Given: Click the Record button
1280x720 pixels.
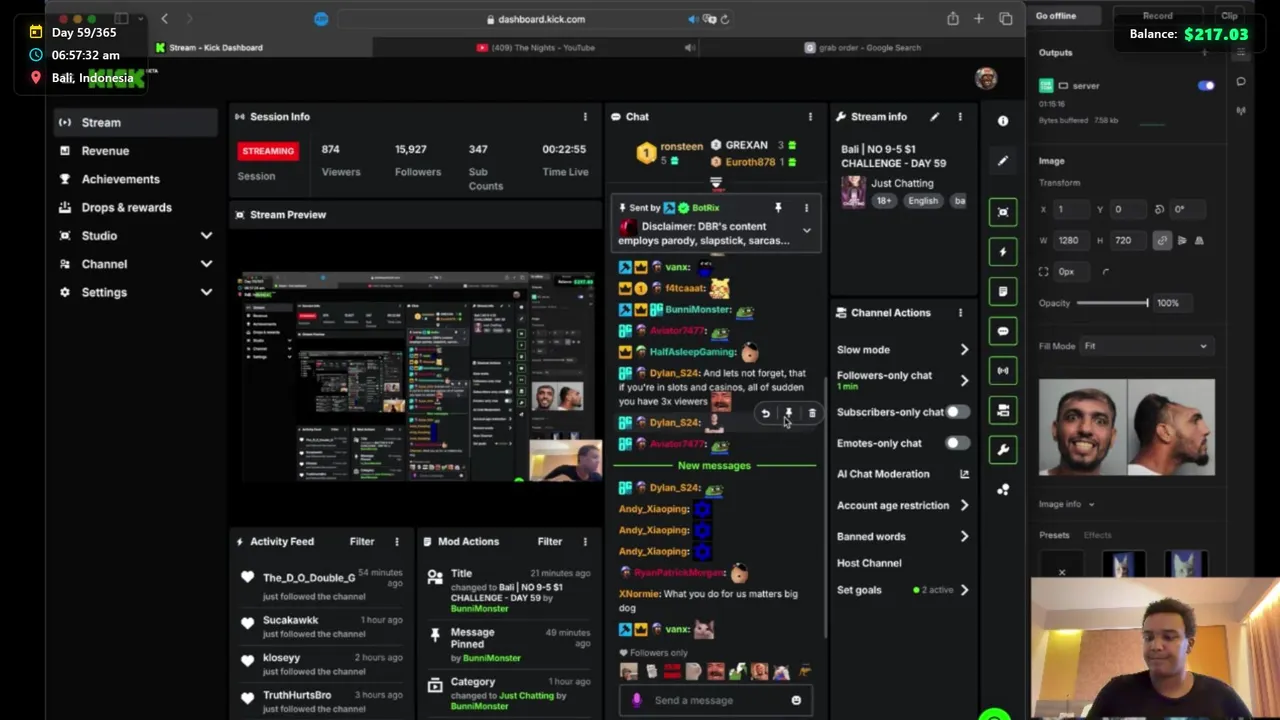Looking at the screenshot, I should click(x=1157, y=16).
